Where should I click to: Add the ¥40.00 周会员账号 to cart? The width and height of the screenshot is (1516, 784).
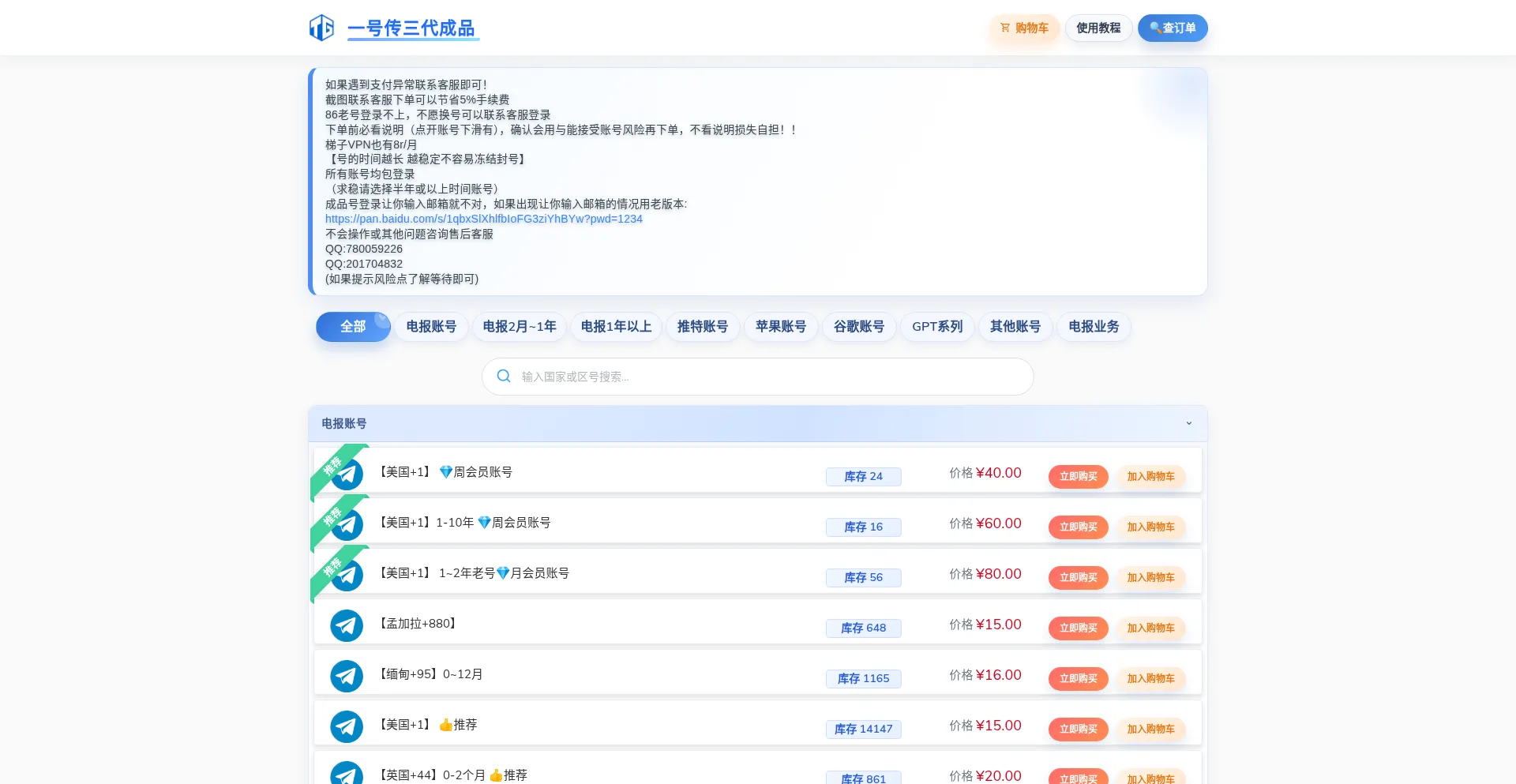point(1150,476)
